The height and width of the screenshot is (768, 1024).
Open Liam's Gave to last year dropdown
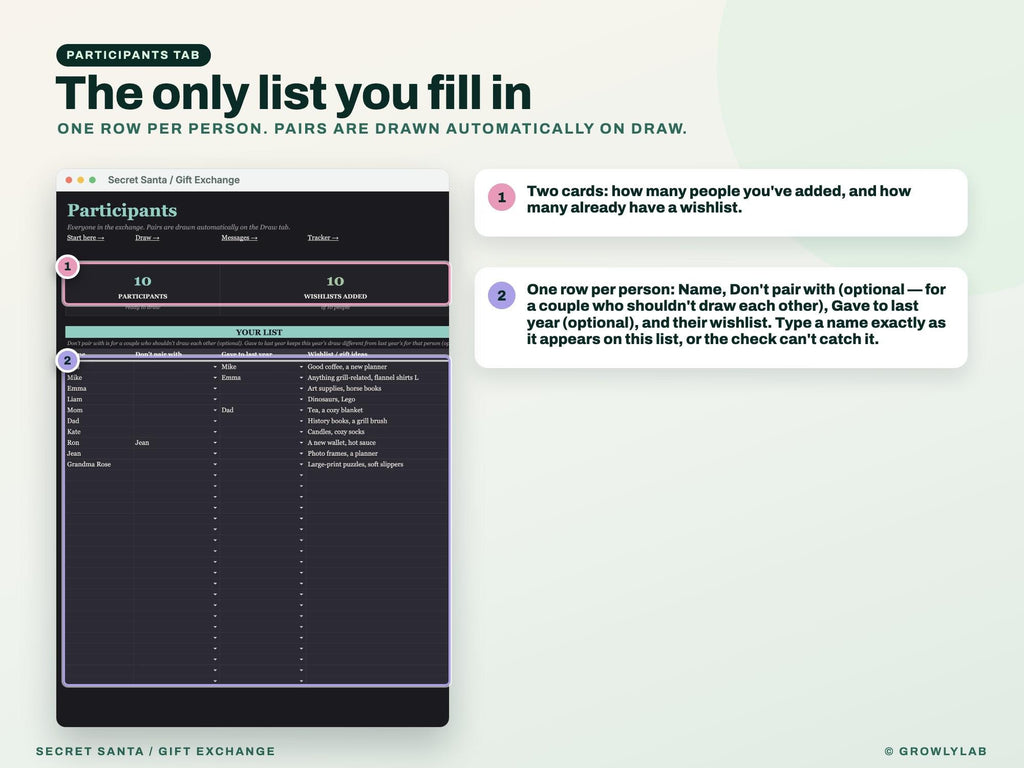coord(301,399)
